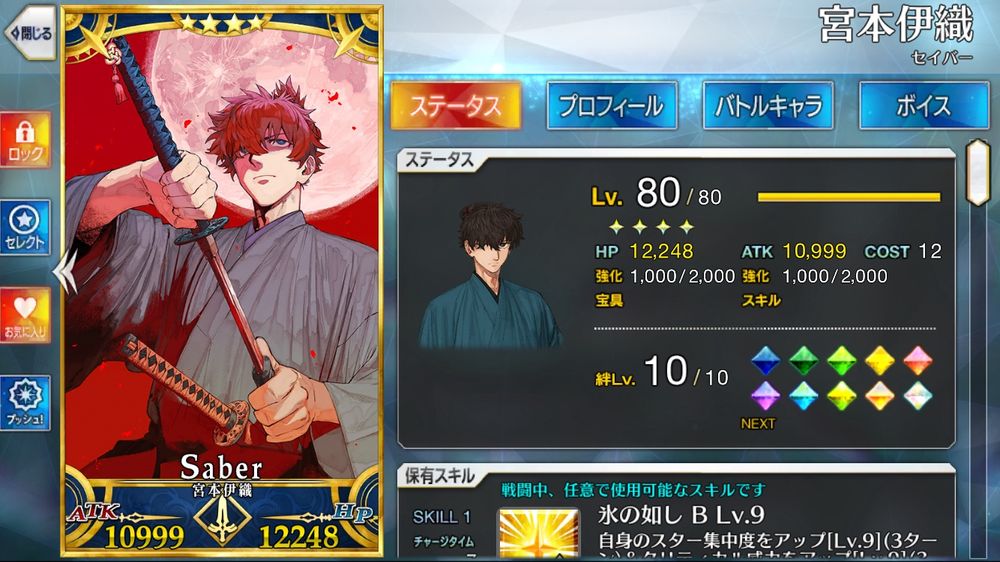Click the yellow top-row bond crystal
The width and height of the screenshot is (1000, 562).
(879, 360)
